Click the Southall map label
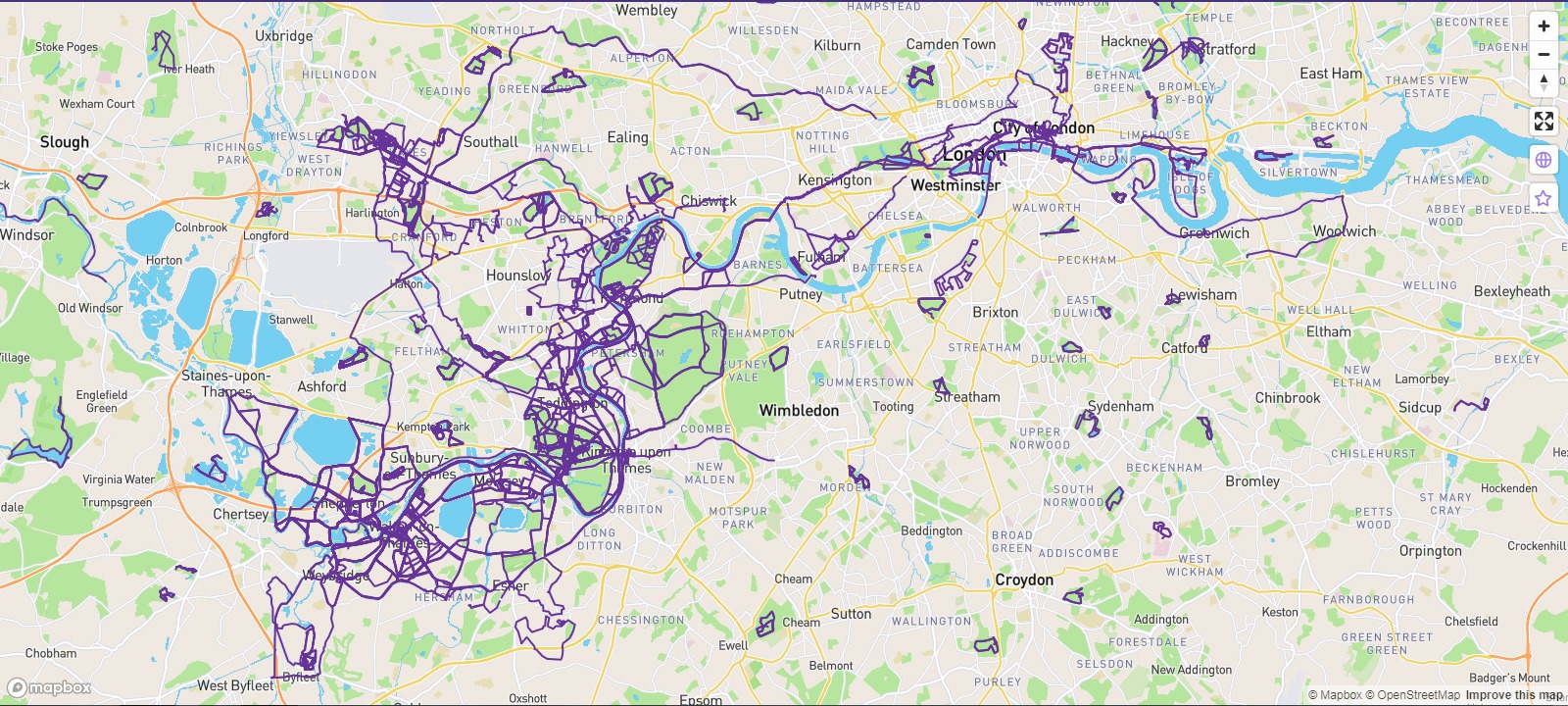1568x706 pixels. tap(491, 142)
